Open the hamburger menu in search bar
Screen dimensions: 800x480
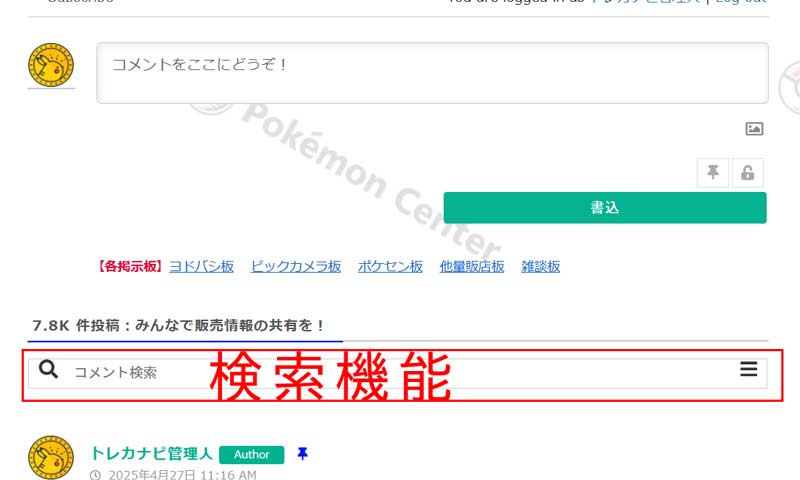748,369
